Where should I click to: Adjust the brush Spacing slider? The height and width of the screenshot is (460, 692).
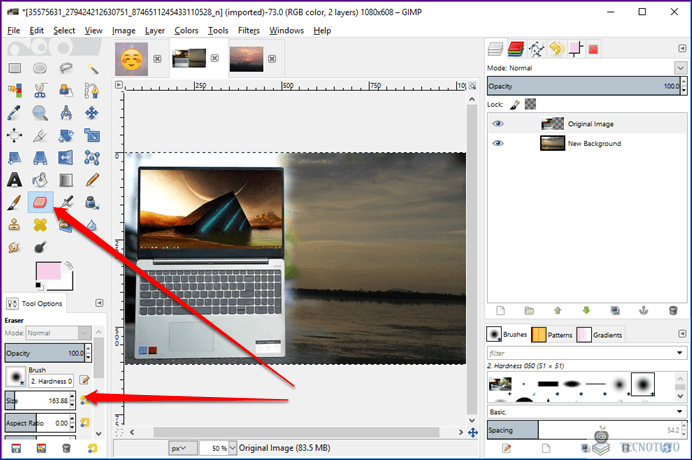pos(583,430)
